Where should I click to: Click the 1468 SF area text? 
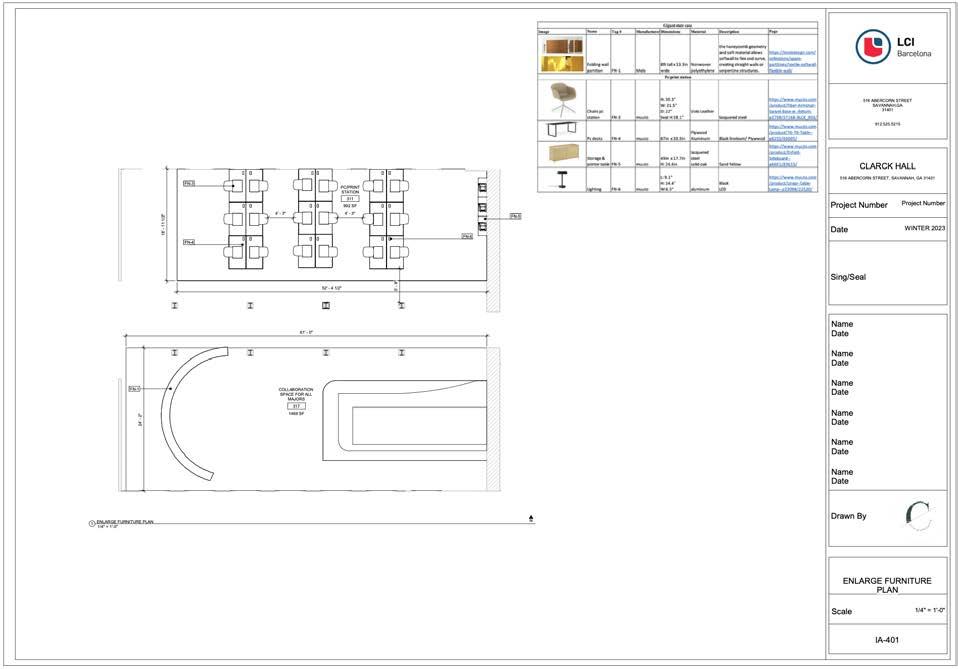pos(296,414)
